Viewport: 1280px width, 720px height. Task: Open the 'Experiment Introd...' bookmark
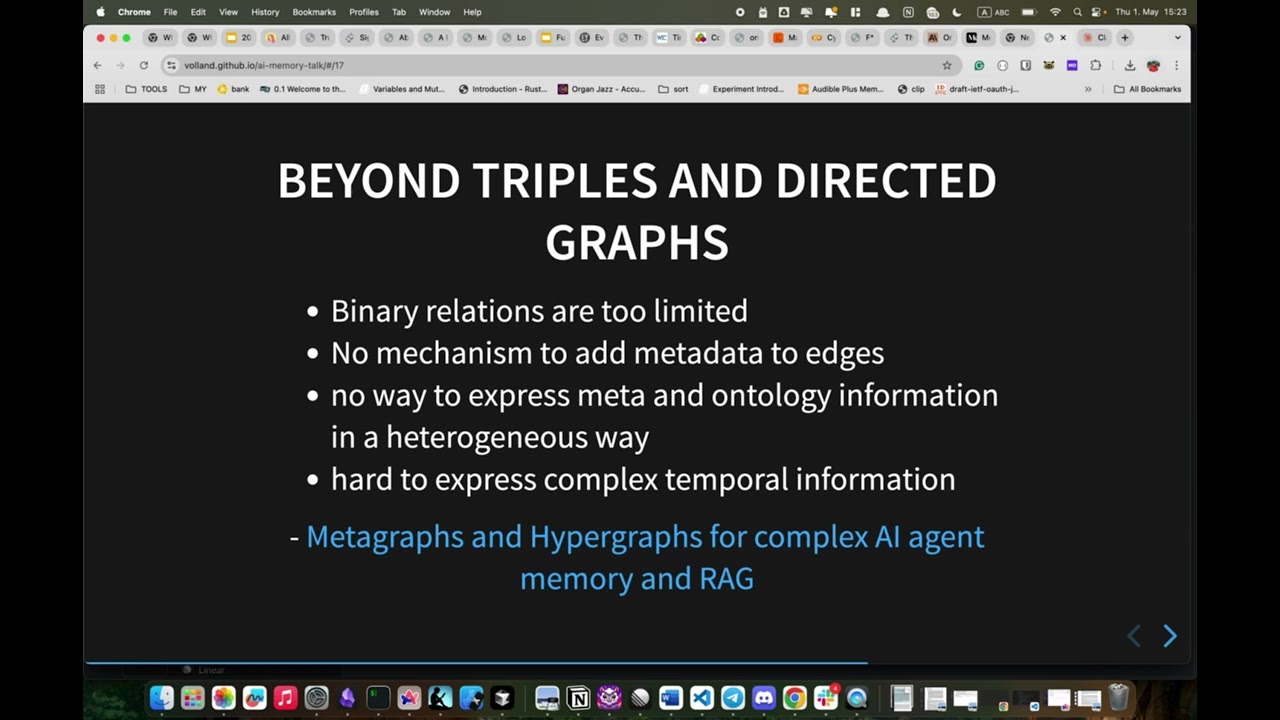(x=741, y=89)
